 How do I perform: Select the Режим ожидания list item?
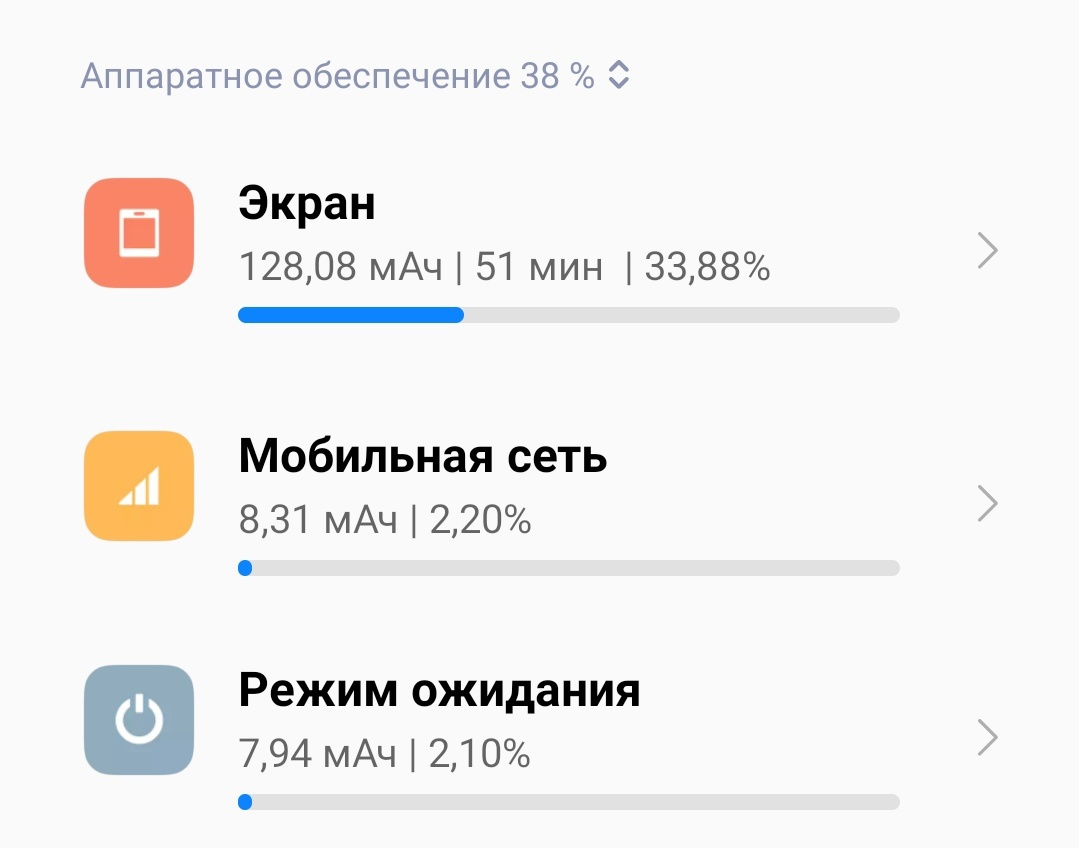point(438,690)
